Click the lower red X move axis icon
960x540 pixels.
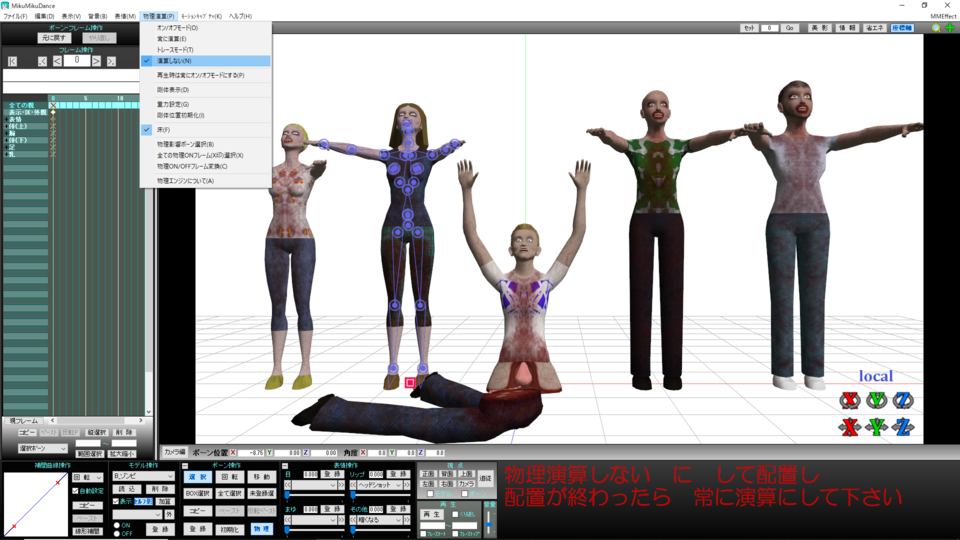pyautogui.click(x=849, y=427)
